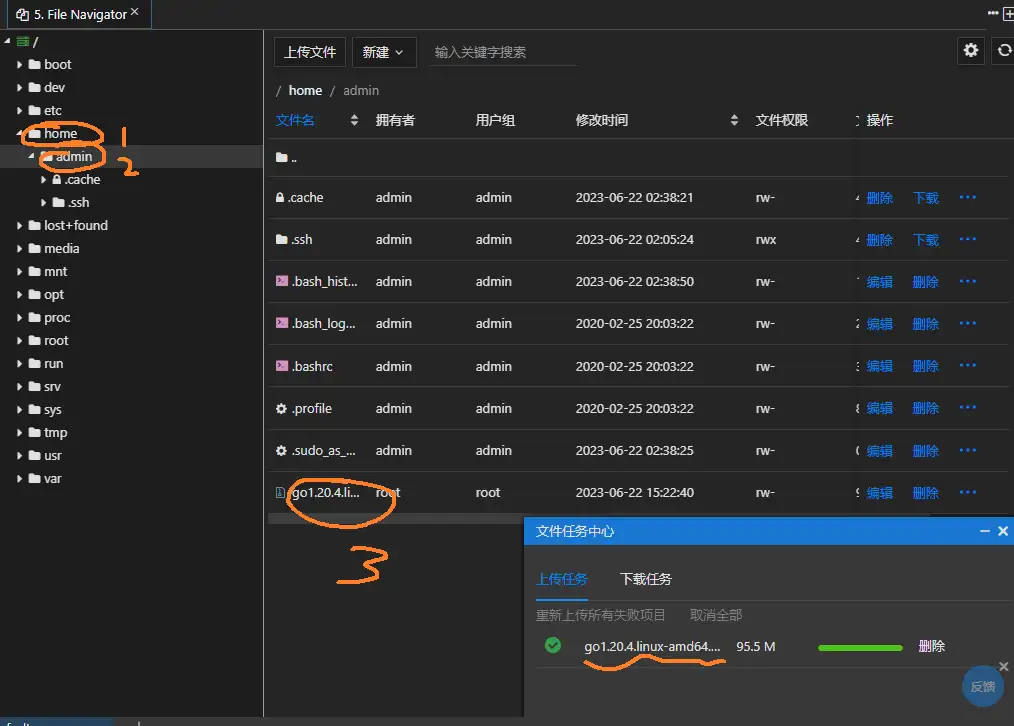The height and width of the screenshot is (726, 1014).
Task: Click the 上传文件 upload button
Action: click(309, 51)
